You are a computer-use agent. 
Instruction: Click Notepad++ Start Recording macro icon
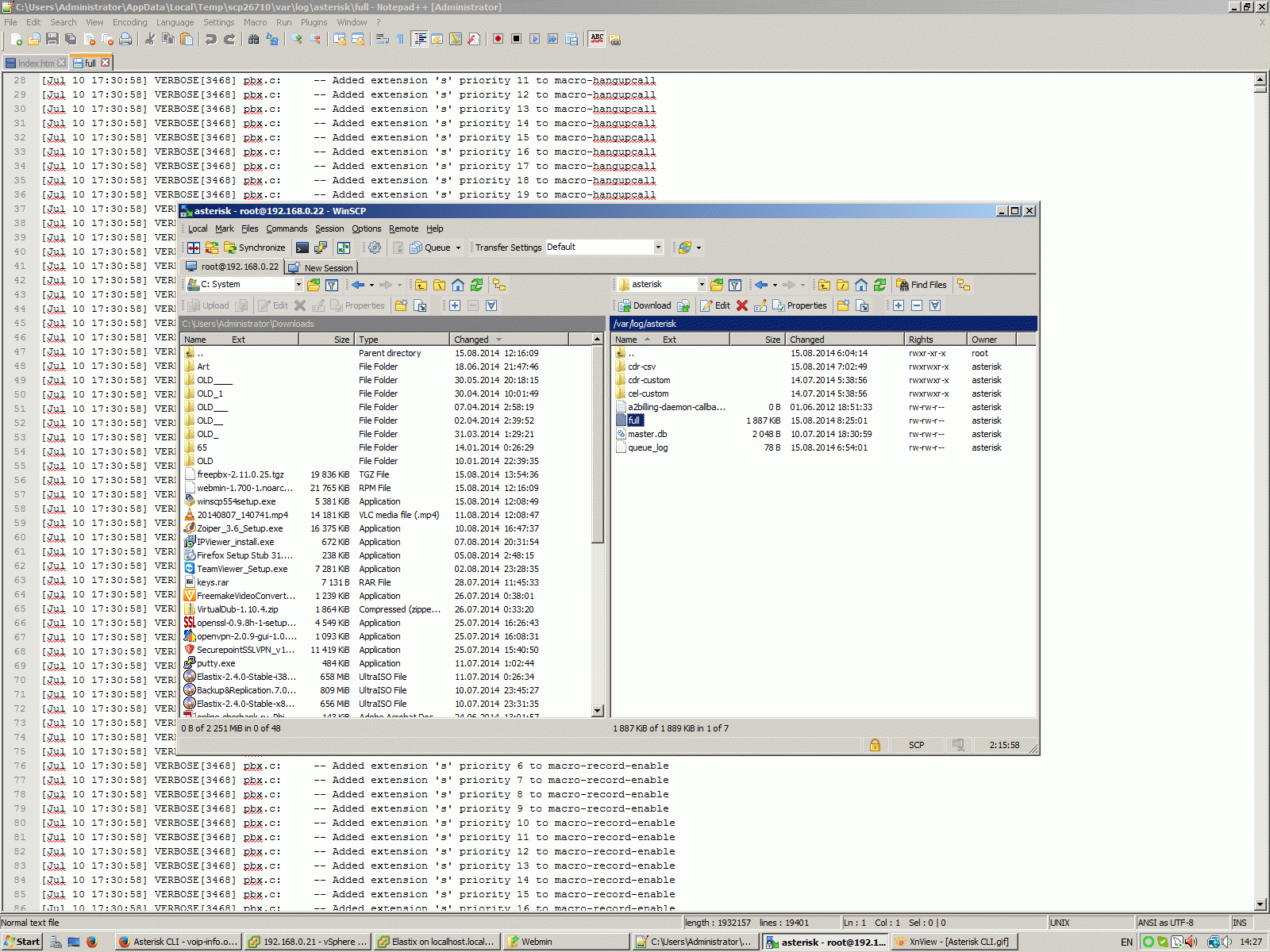[498, 39]
